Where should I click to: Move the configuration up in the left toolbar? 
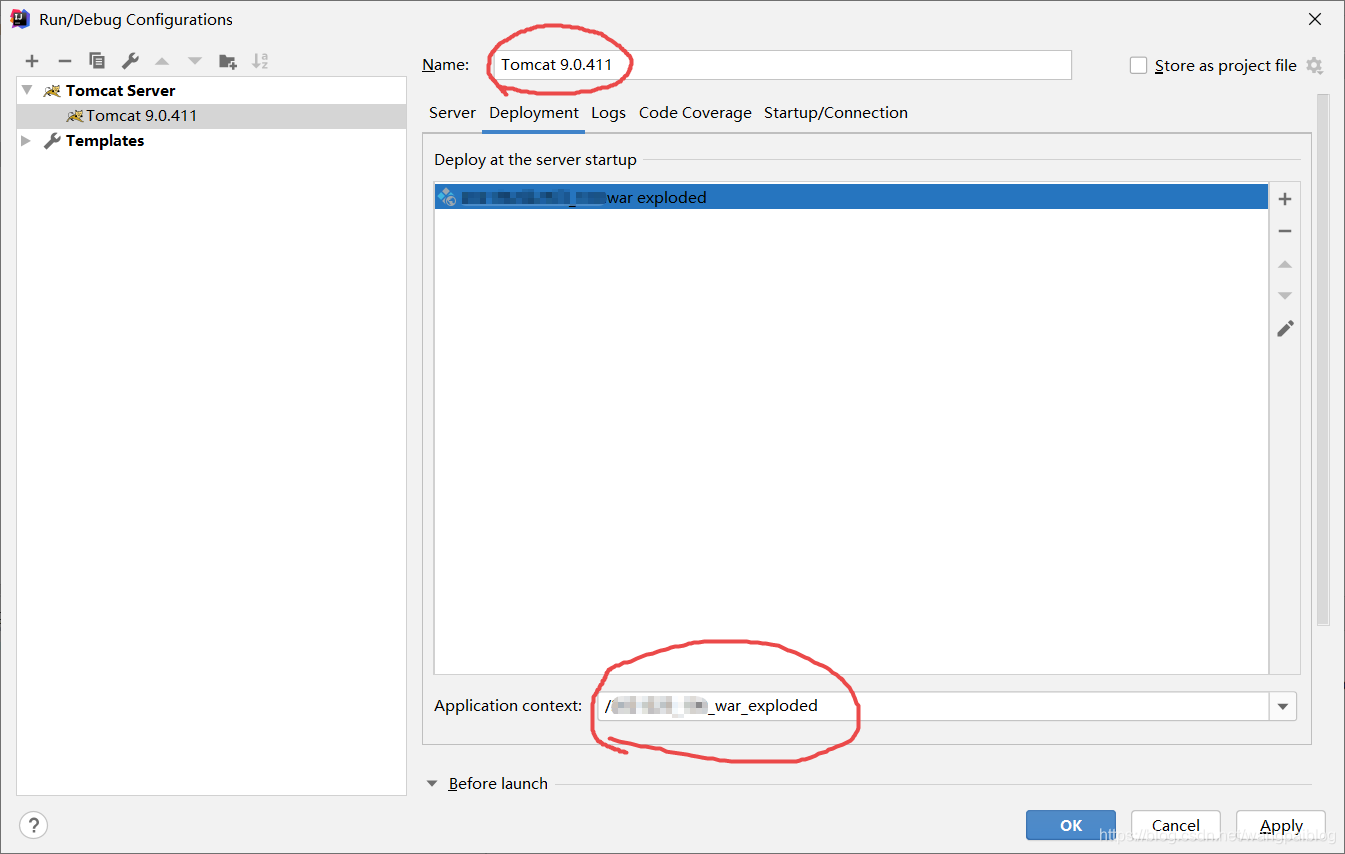tap(162, 61)
